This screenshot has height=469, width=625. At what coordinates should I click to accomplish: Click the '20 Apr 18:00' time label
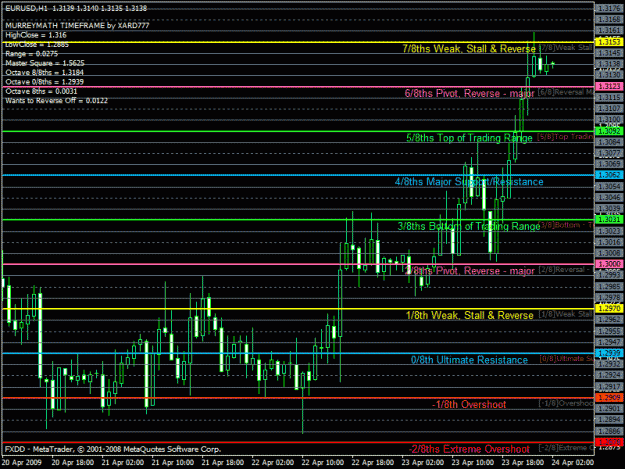tap(73, 463)
